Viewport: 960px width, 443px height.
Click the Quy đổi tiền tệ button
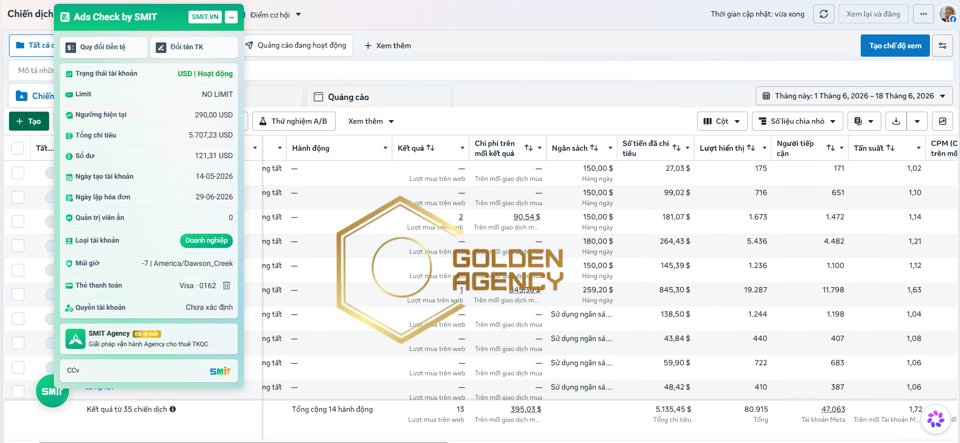[x=103, y=47]
